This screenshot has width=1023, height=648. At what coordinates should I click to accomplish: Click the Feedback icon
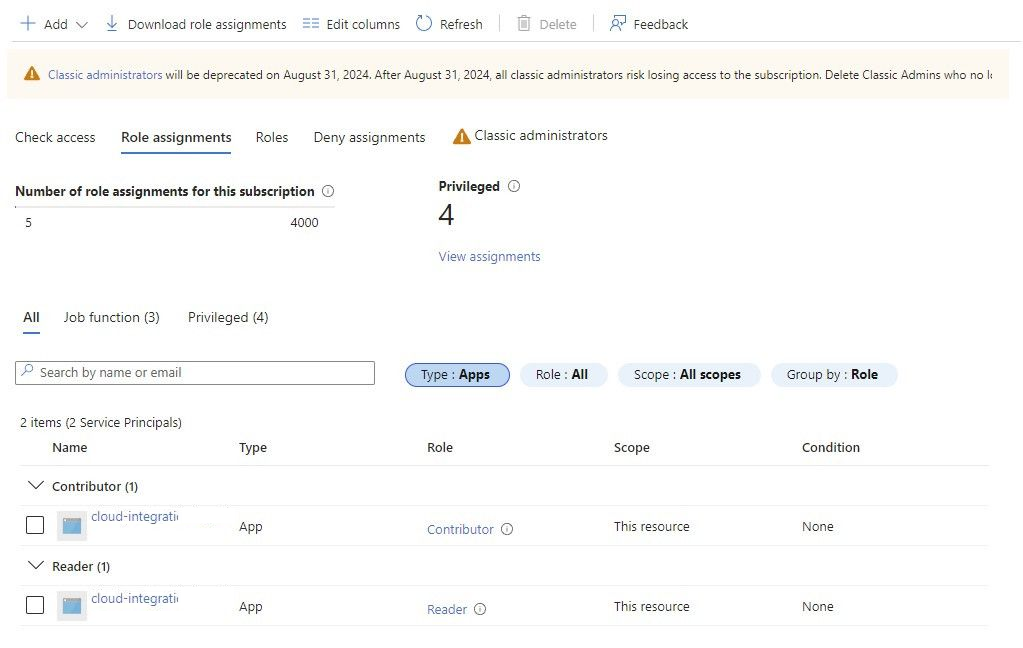(x=618, y=23)
